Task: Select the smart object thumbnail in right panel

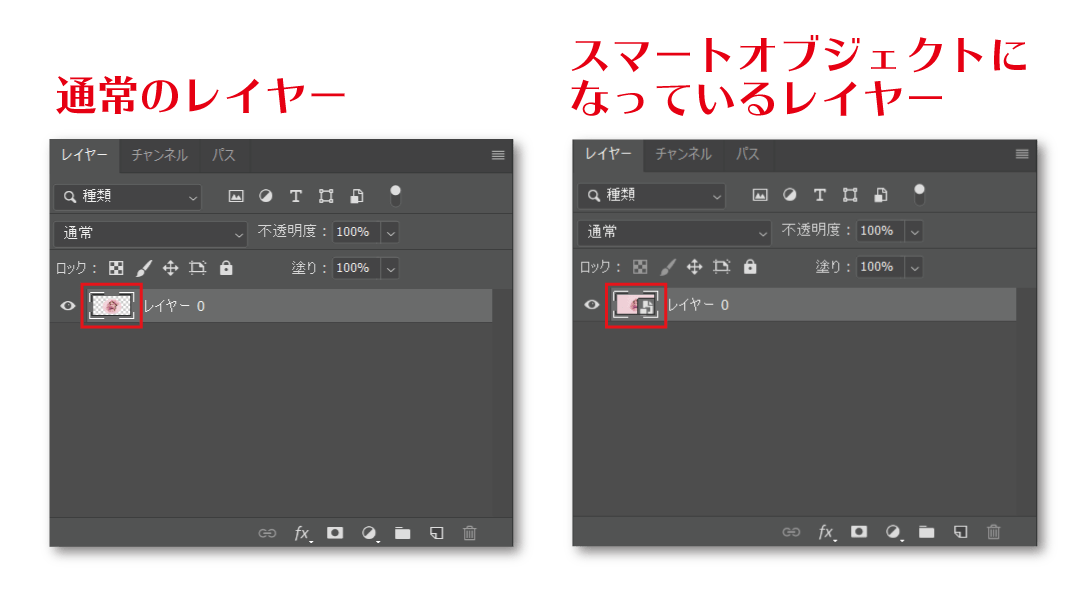Action: click(636, 304)
